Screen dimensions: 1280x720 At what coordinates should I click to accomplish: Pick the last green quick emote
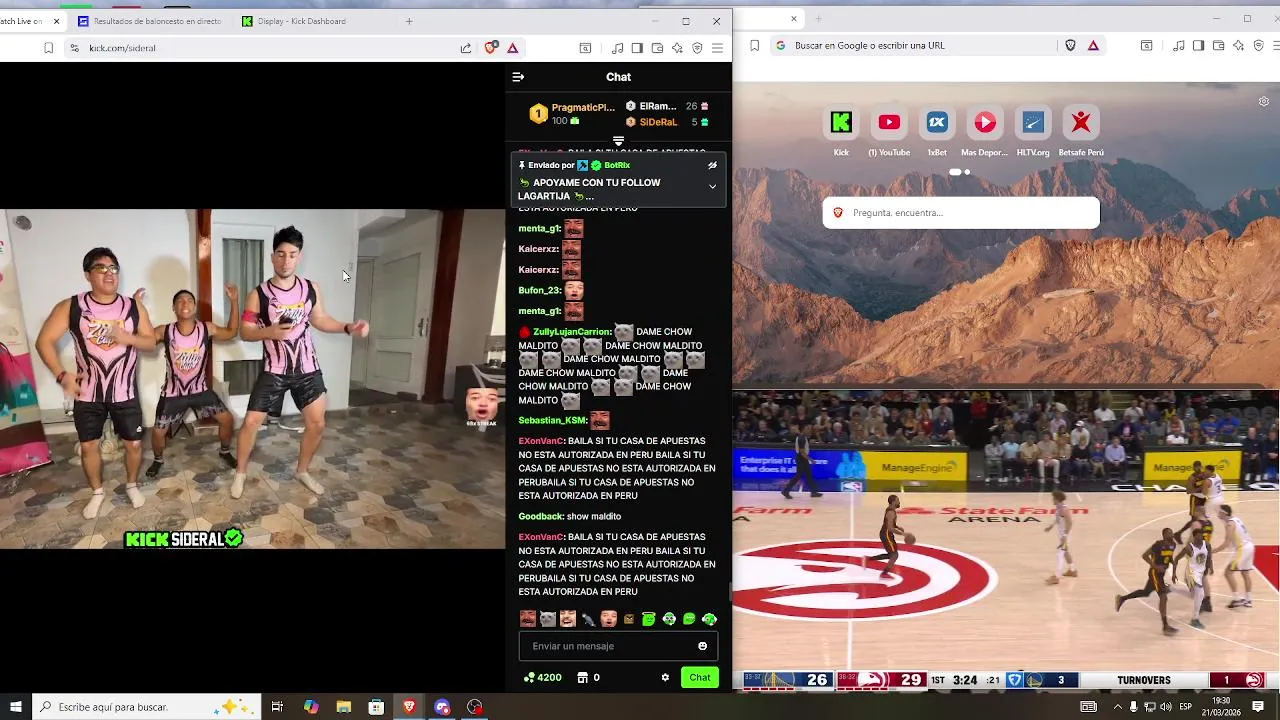point(709,619)
